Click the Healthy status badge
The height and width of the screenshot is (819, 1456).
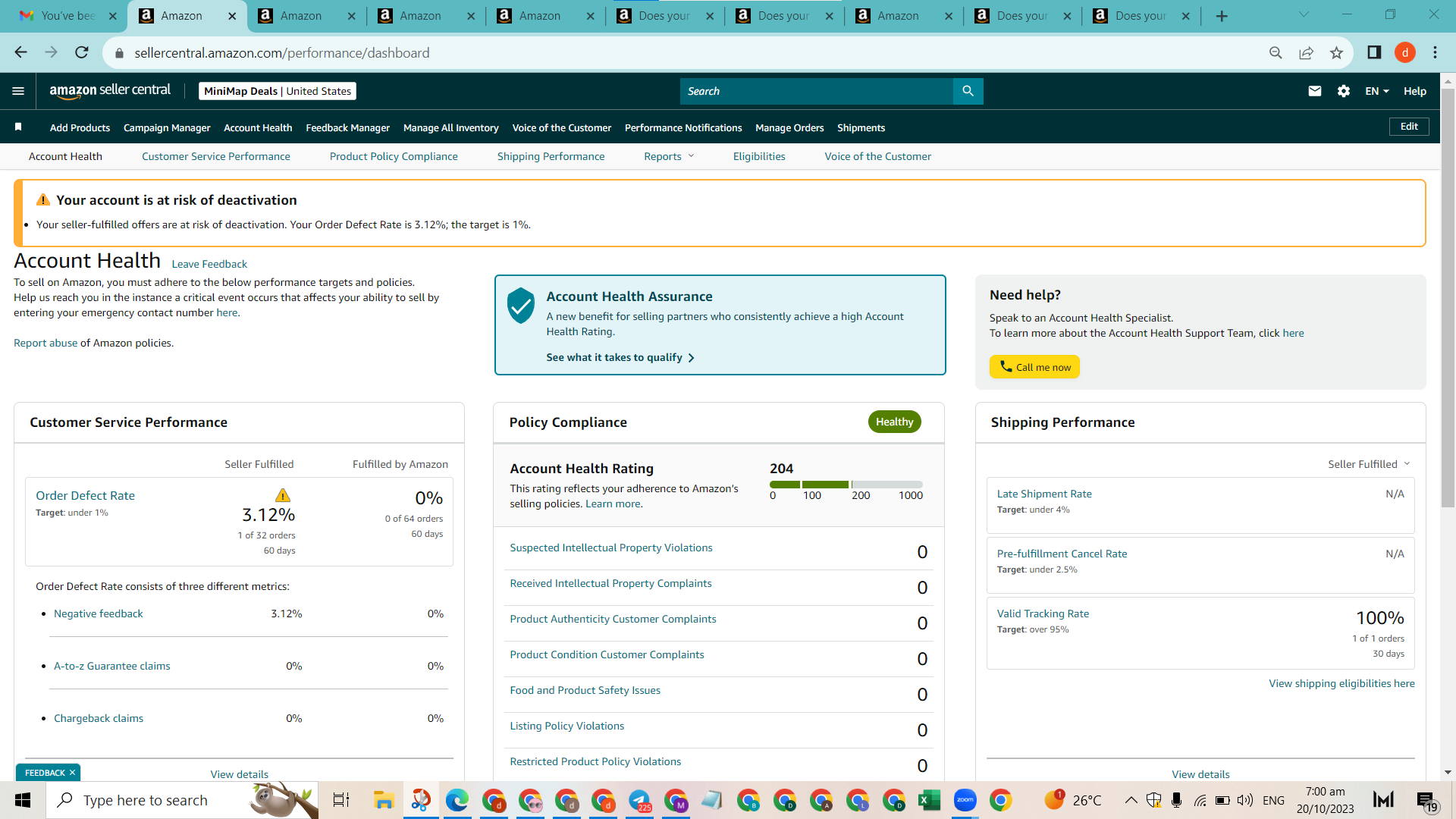click(x=895, y=422)
